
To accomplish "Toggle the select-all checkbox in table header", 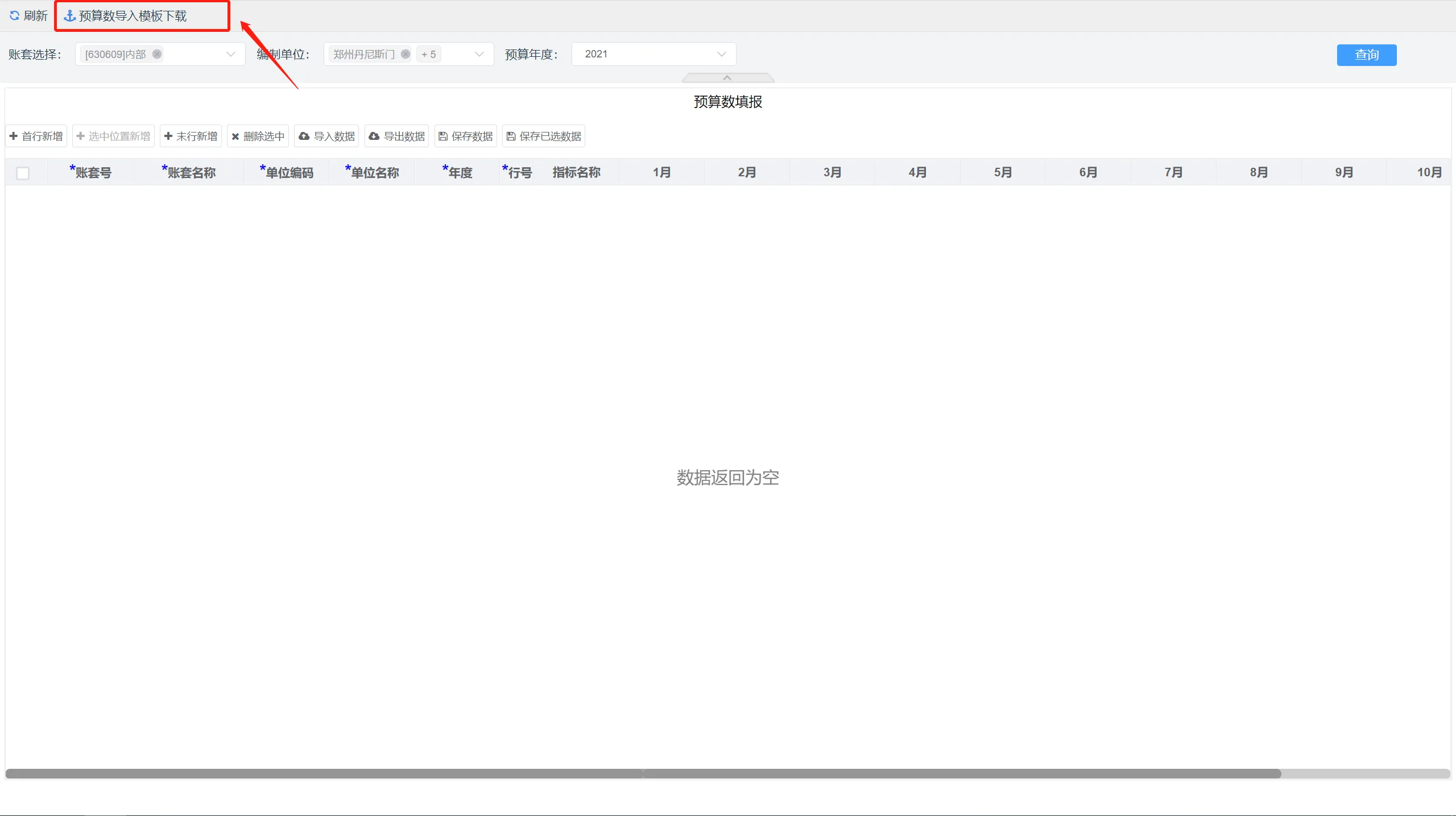I will click(23, 173).
